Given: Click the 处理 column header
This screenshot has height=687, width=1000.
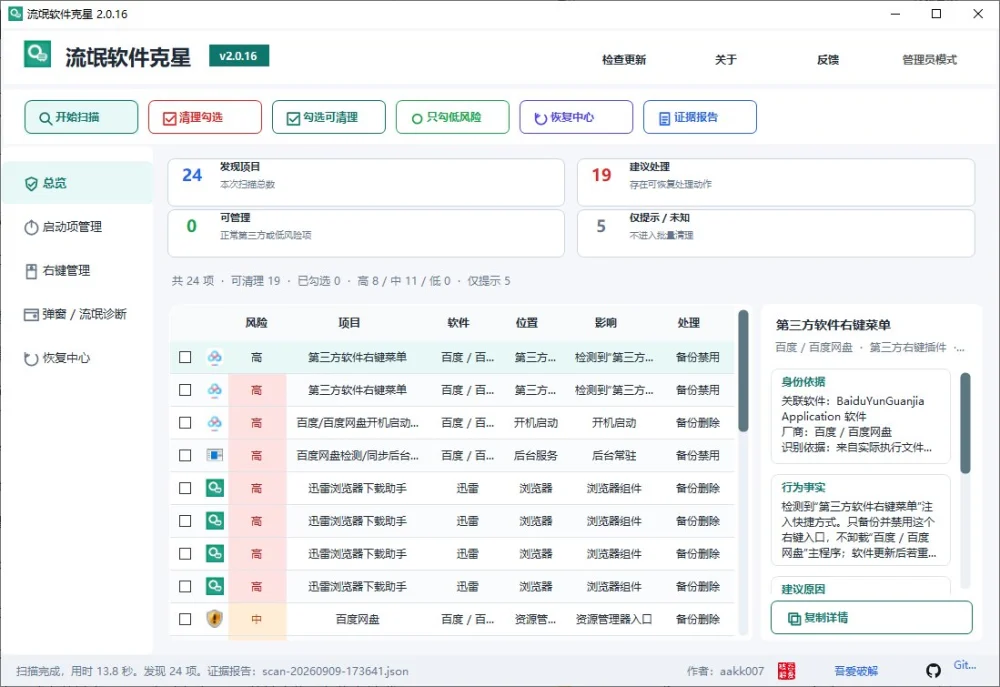Looking at the screenshot, I should (x=688, y=323).
